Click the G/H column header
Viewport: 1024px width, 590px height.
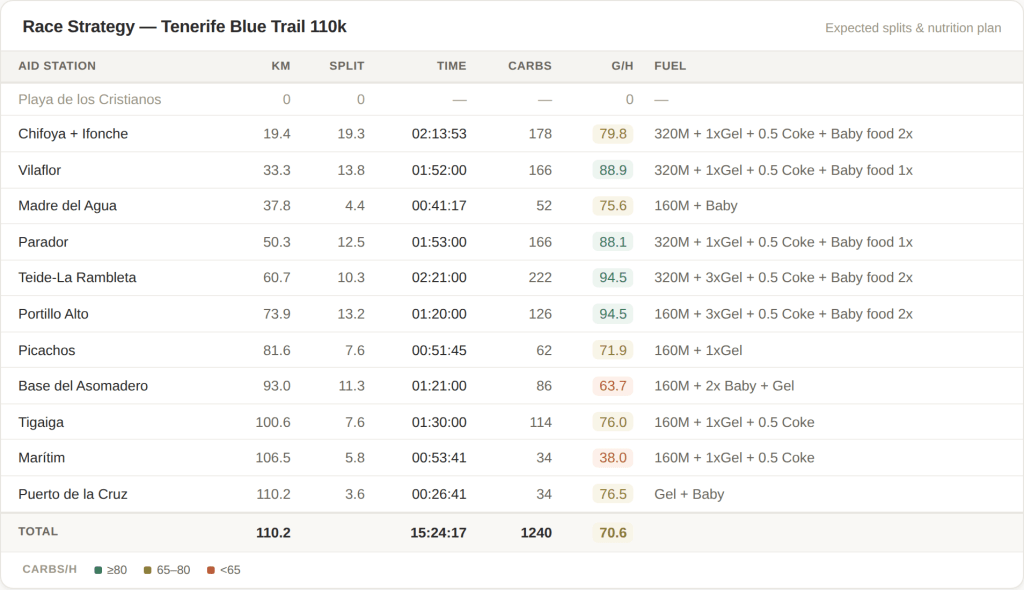pyautogui.click(x=622, y=66)
